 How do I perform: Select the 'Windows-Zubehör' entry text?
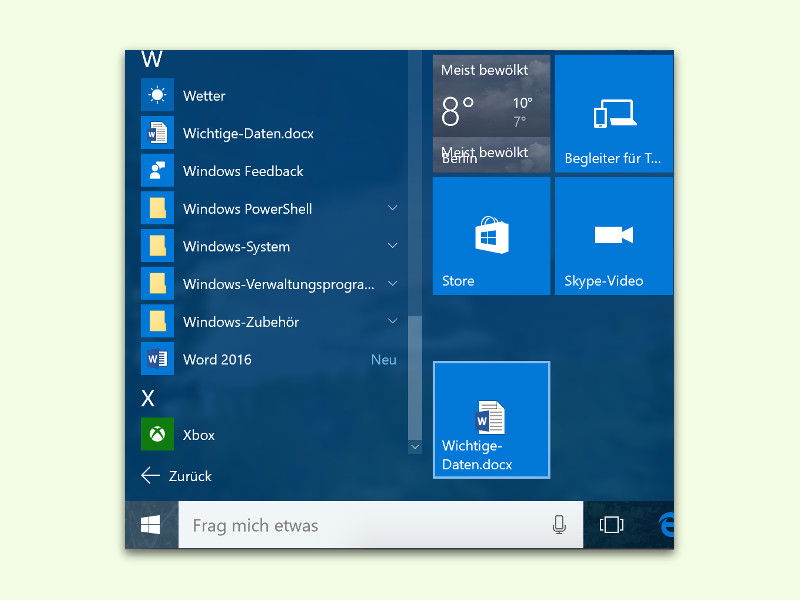pyautogui.click(x=241, y=322)
